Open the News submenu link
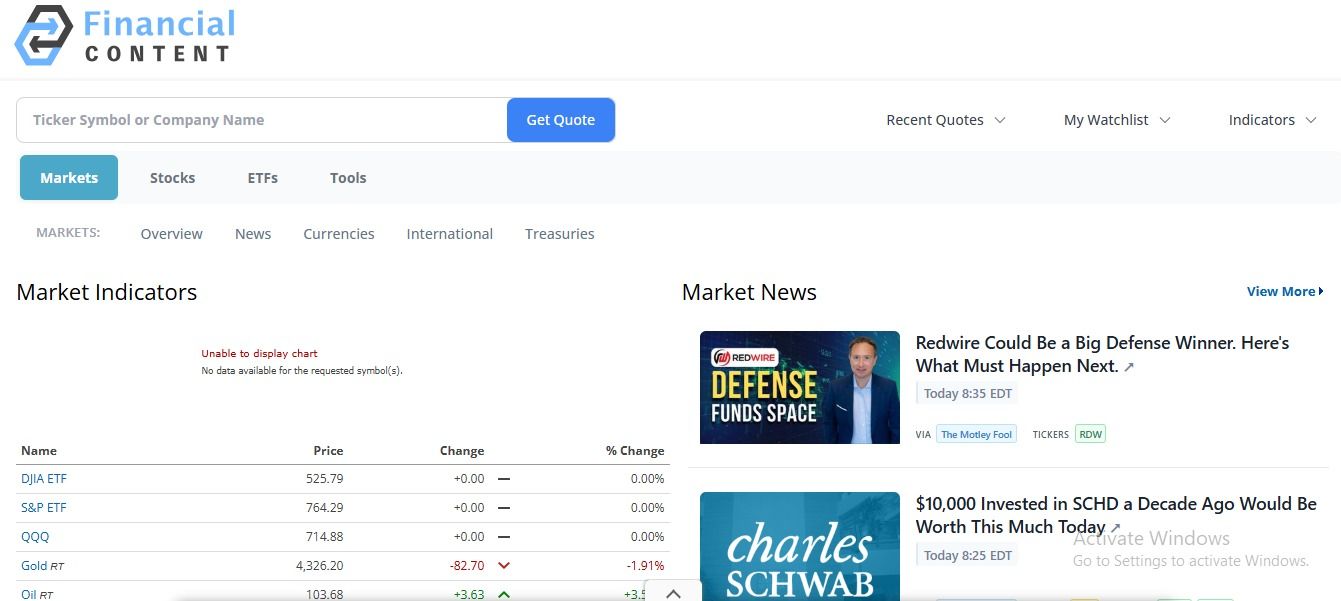This screenshot has width=1341, height=601. coord(253,234)
